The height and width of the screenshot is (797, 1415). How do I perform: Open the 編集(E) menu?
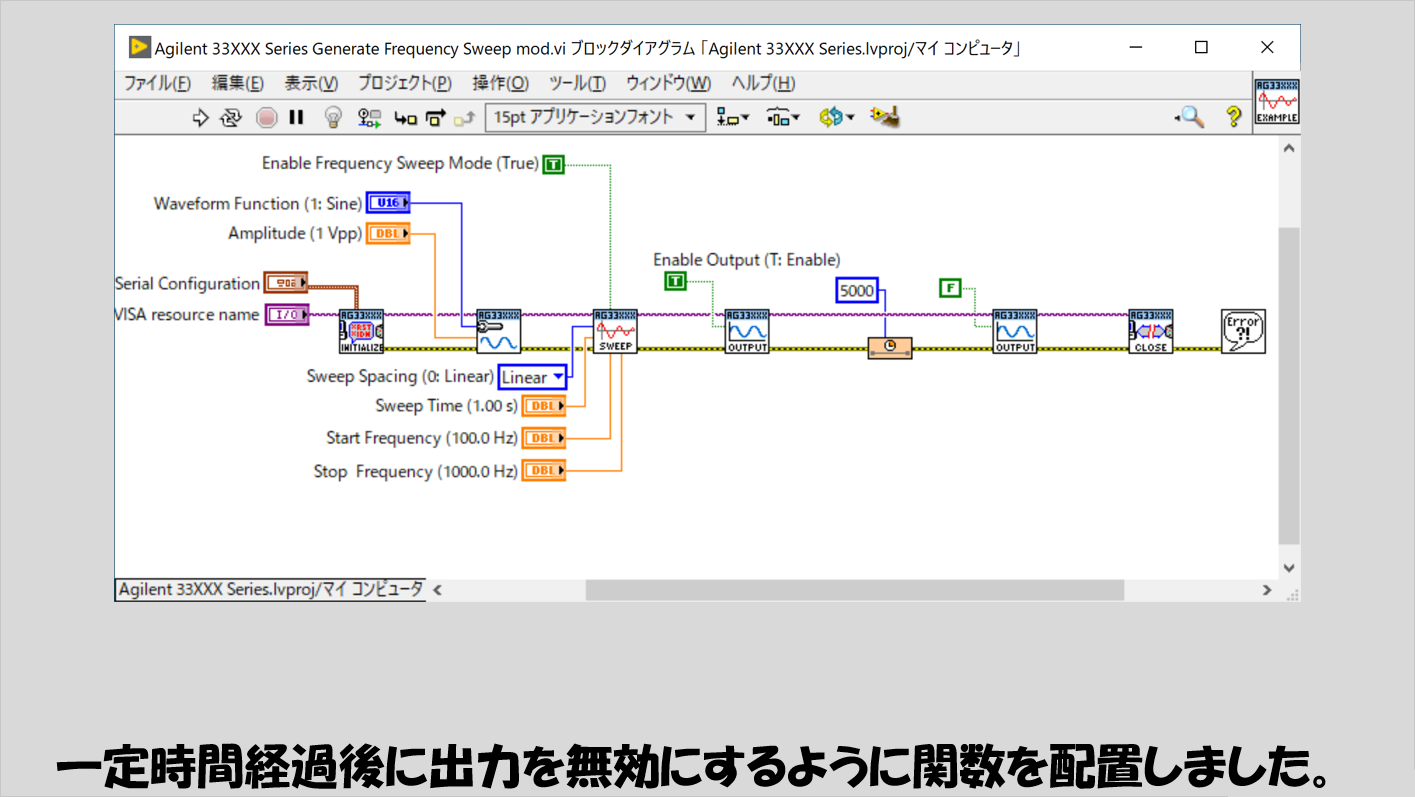click(238, 83)
